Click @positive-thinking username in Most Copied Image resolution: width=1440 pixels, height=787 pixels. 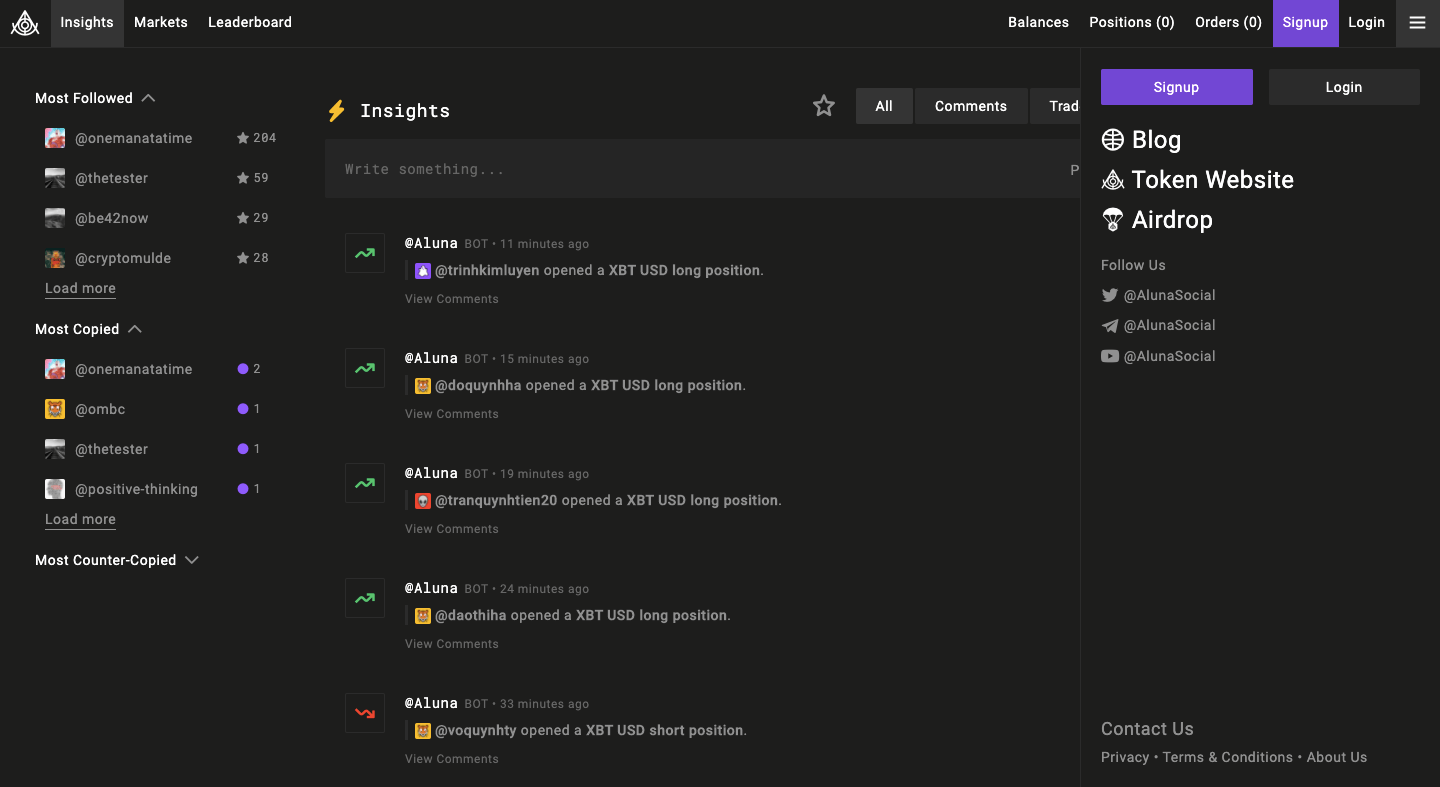click(x=136, y=489)
